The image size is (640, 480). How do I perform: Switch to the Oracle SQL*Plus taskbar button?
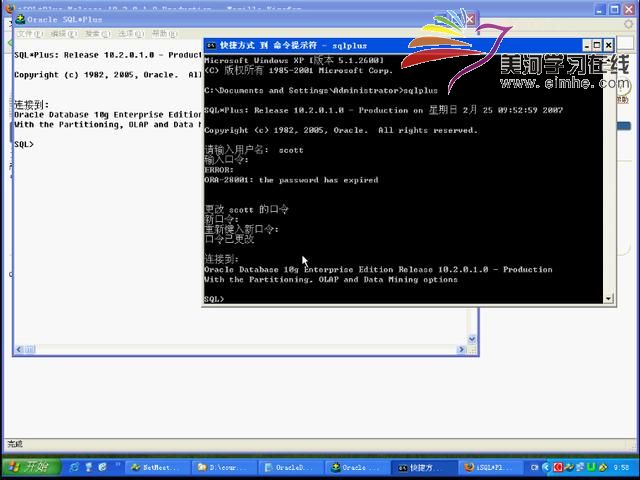click(358, 468)
